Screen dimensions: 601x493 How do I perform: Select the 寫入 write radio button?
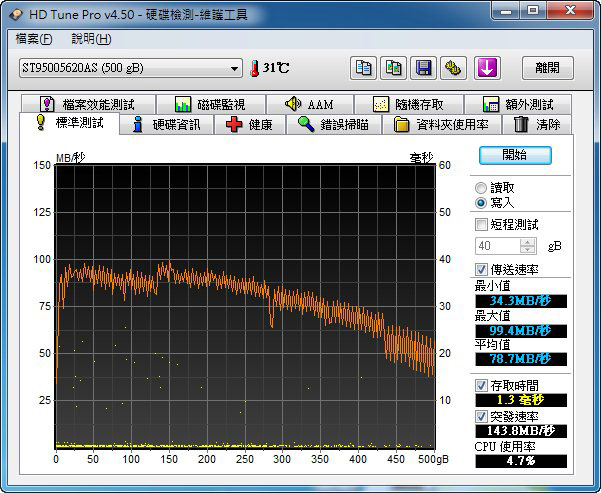pyautogui.click(x=481, y=203)
